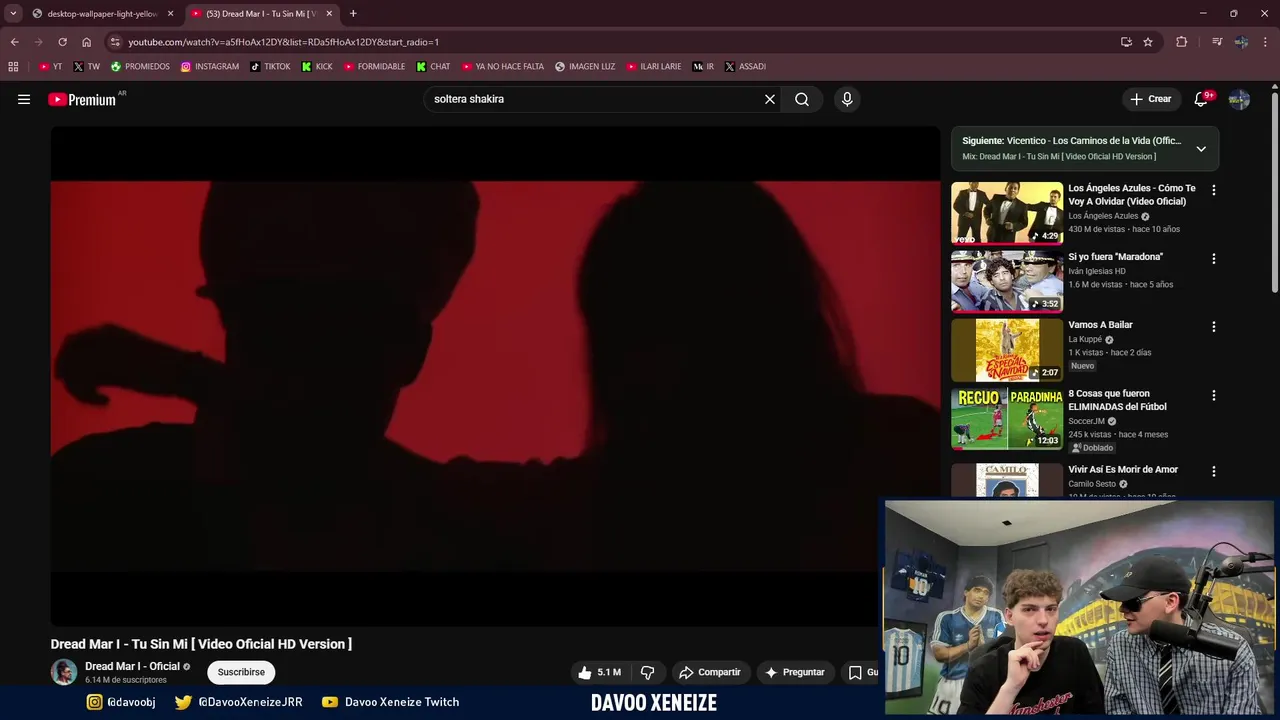Open the Vamos A Bailar thumbnail
Image resolution: width=1280 pixels, height=720 pixels.
pyautogui.click(x=1007, y=350)
